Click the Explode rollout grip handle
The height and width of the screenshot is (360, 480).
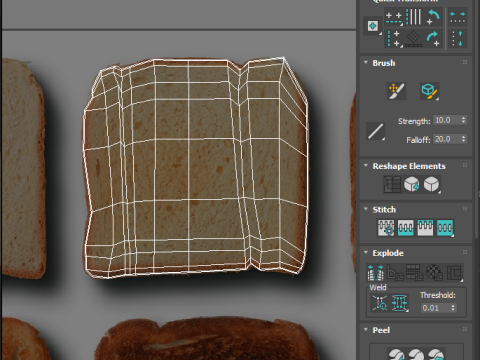click(x=465, y=253)
